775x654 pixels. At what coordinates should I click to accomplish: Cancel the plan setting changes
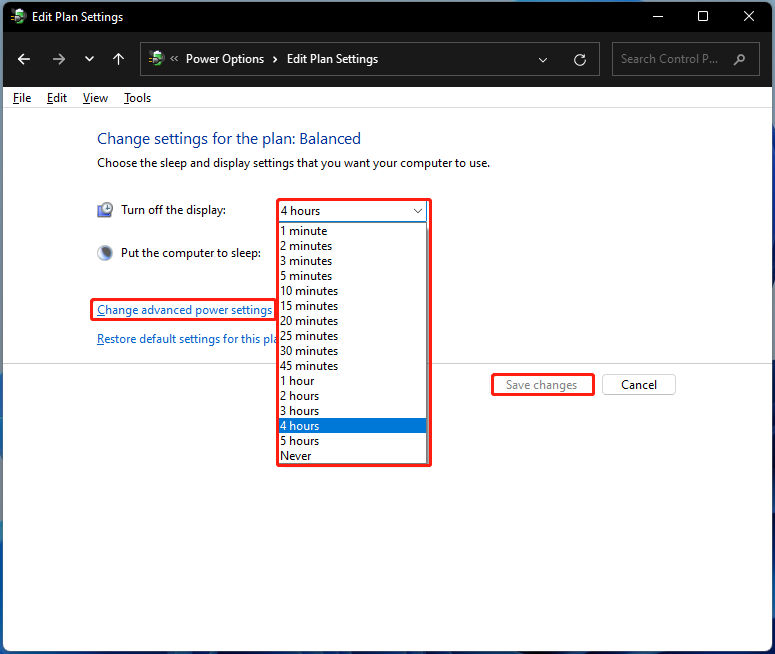[x=639, y=385]
